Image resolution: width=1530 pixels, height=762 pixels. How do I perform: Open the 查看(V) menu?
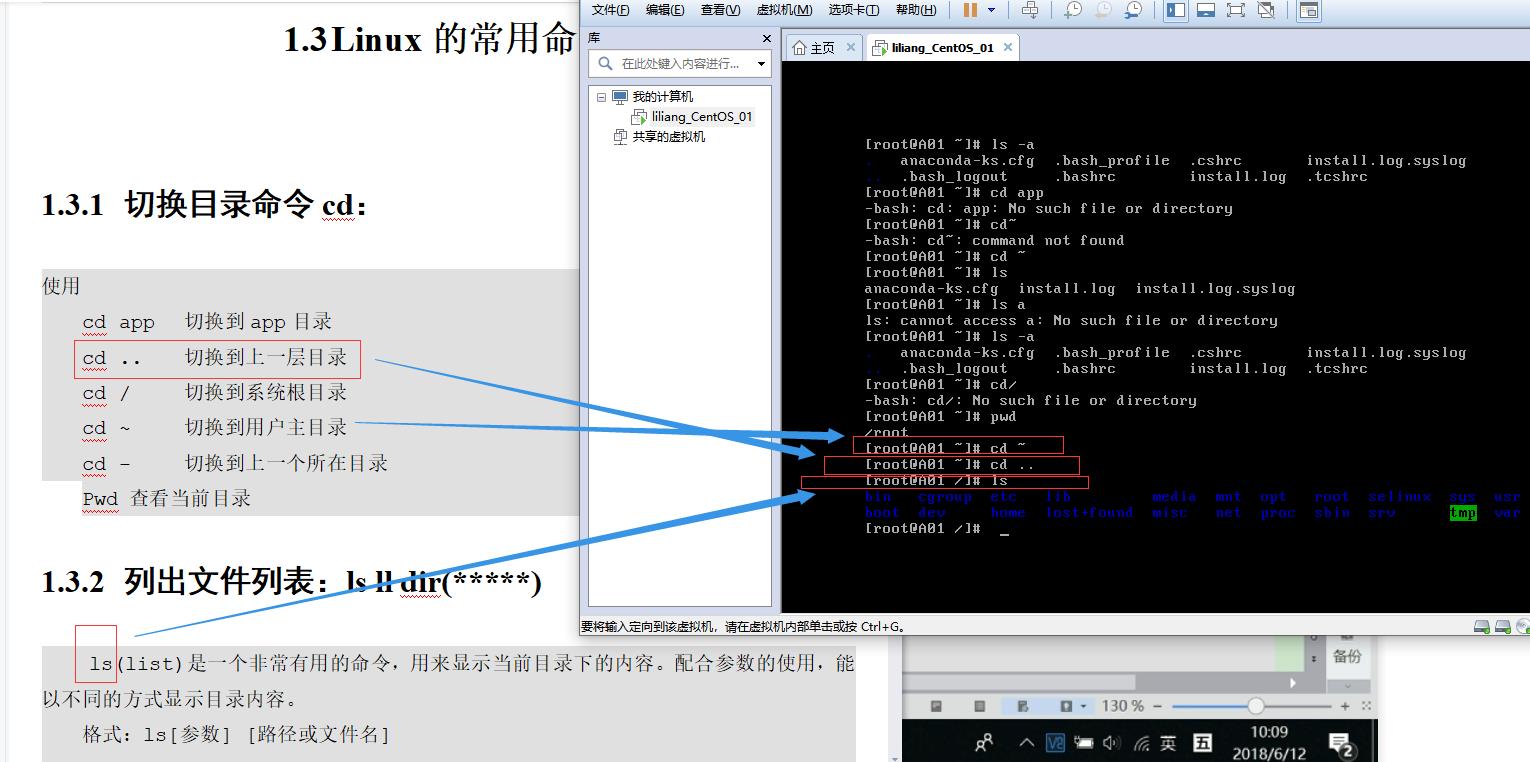coord(720,10)
